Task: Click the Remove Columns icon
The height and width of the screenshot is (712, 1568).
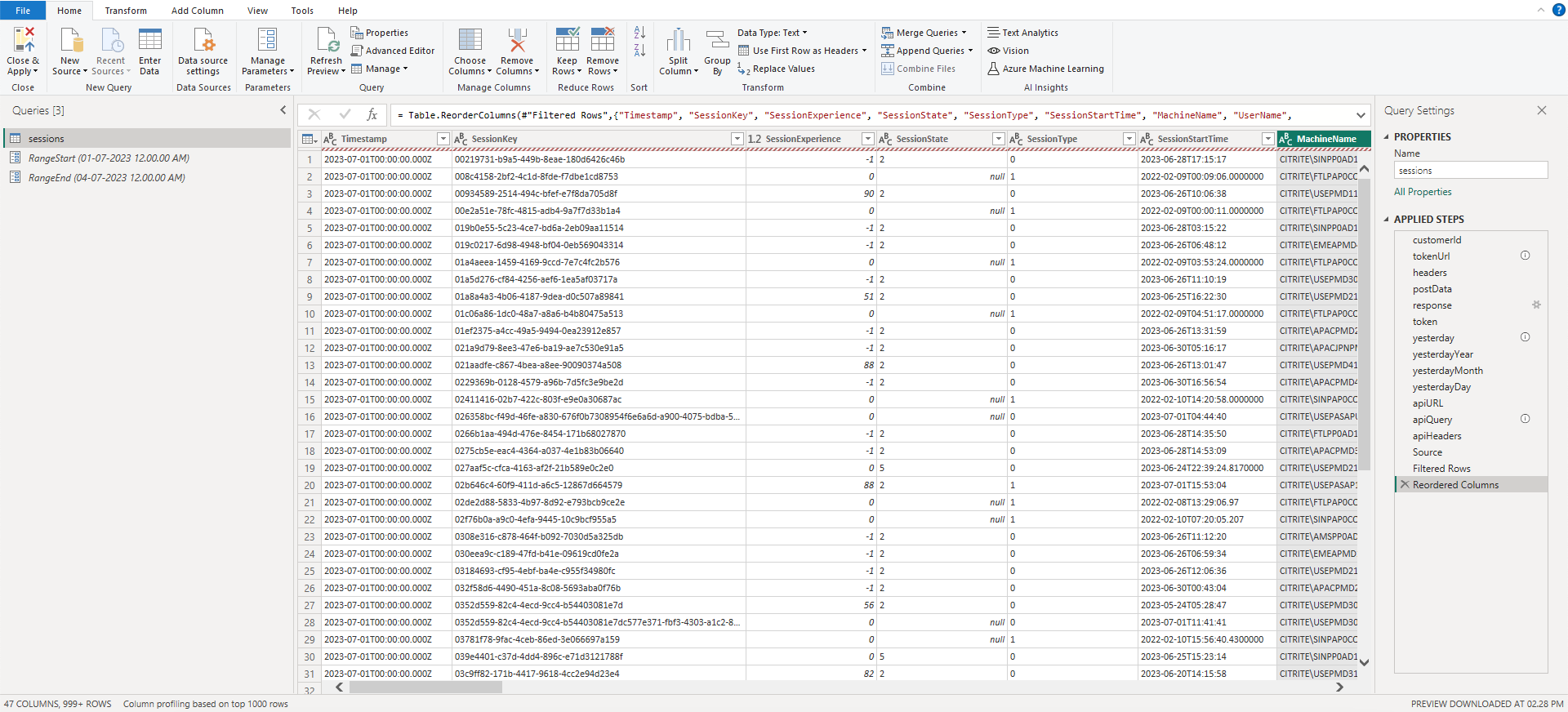Action: pyautogui.click(x=517, y=41)
